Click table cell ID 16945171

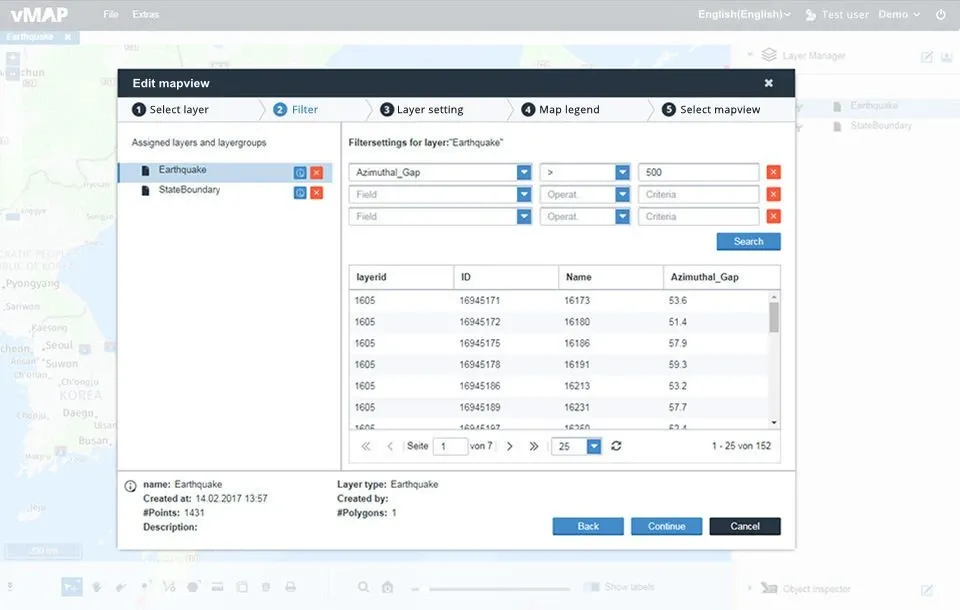[479, 300]
